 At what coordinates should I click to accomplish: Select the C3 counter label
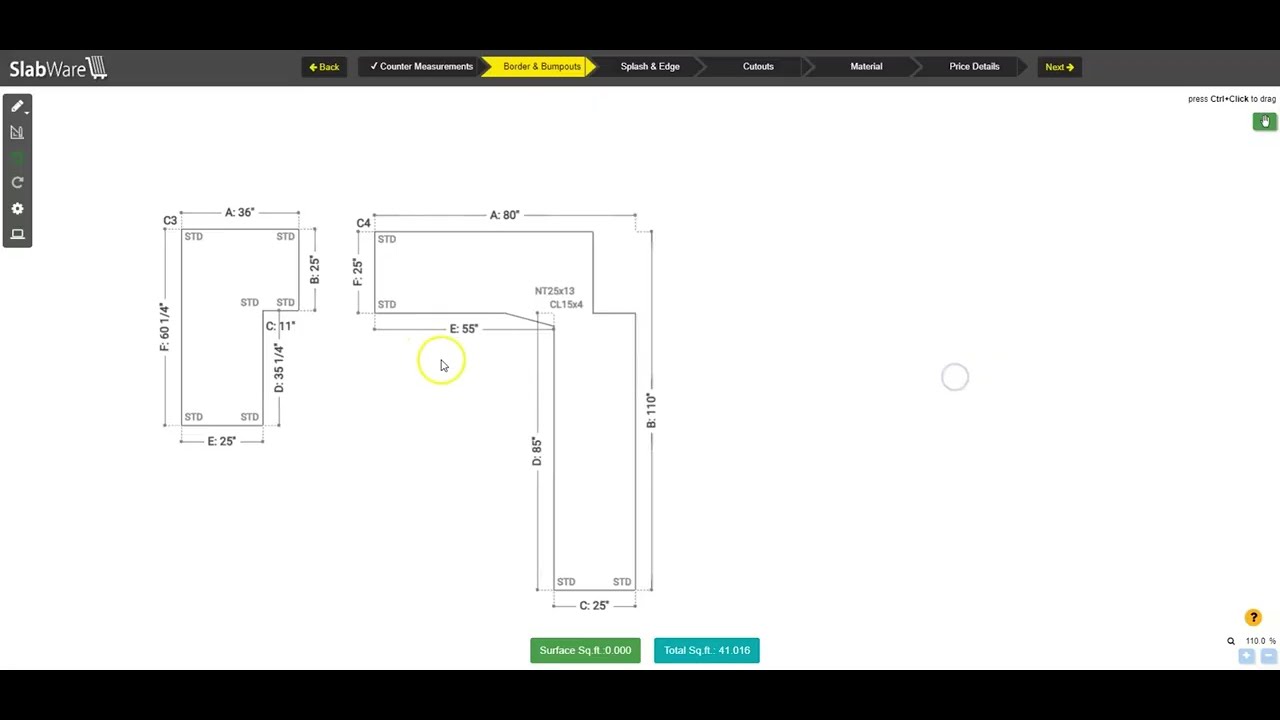(170, 221)
